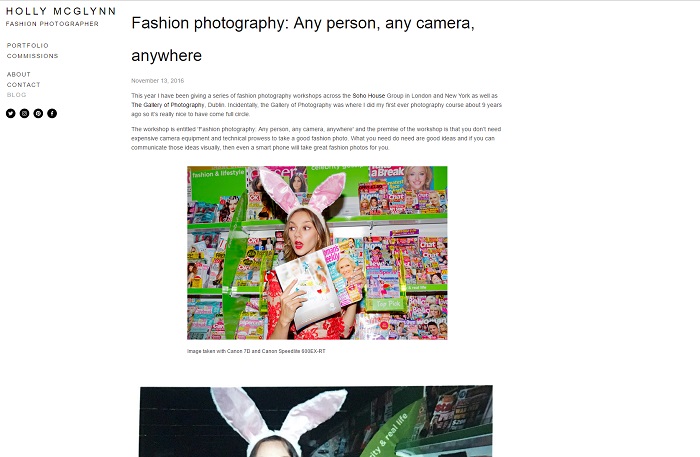Open the blog post title heading

click(303, 39)
